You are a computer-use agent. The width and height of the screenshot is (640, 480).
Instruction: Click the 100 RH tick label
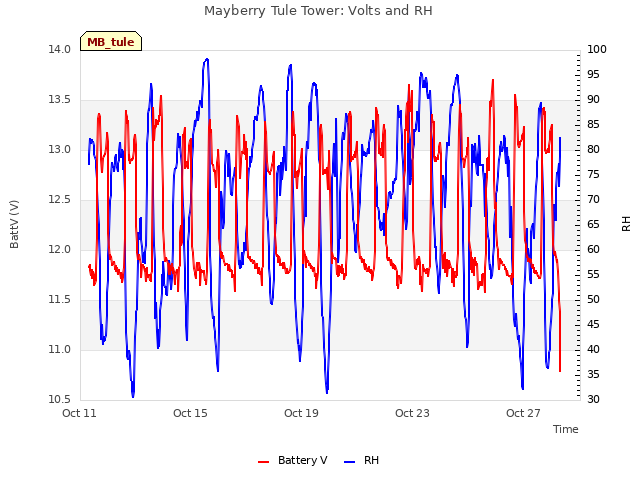tap(596, 49)
